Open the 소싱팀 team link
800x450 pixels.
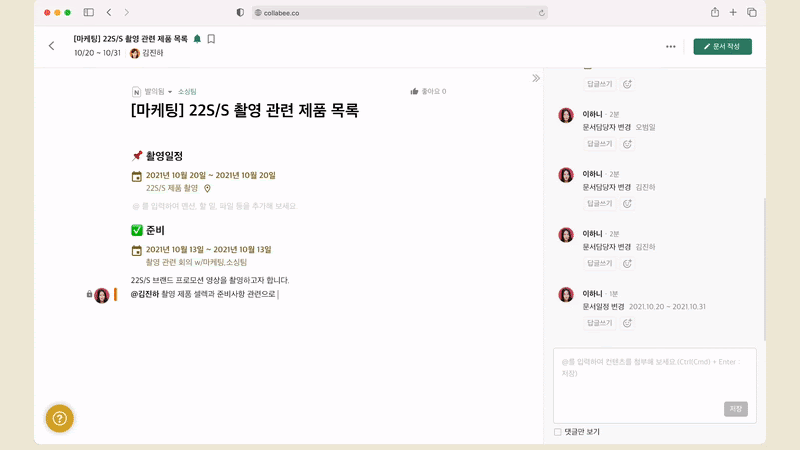point(187,91)
